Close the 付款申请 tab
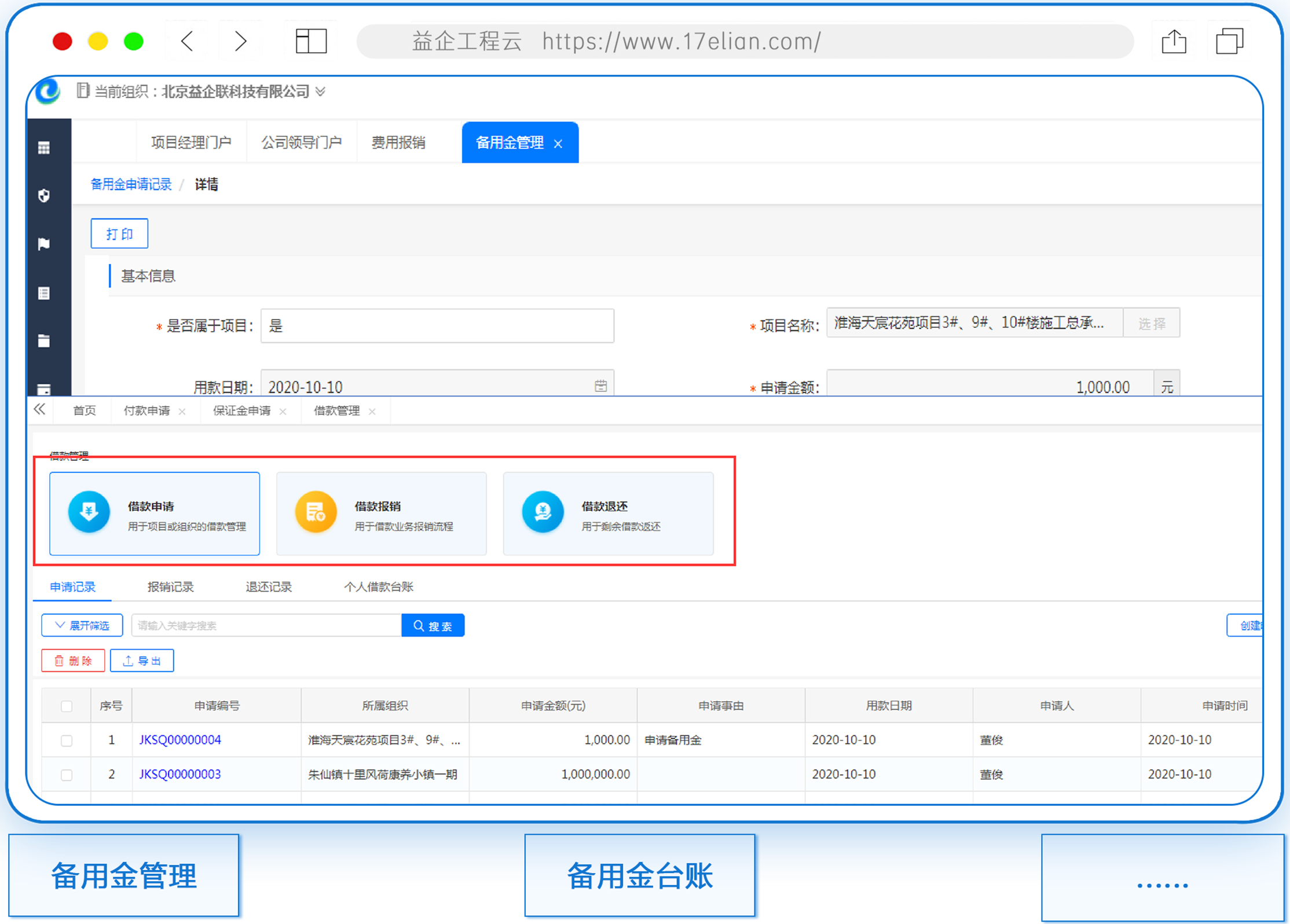This screenshot has width=1290, height=924. tap(182, 412)
